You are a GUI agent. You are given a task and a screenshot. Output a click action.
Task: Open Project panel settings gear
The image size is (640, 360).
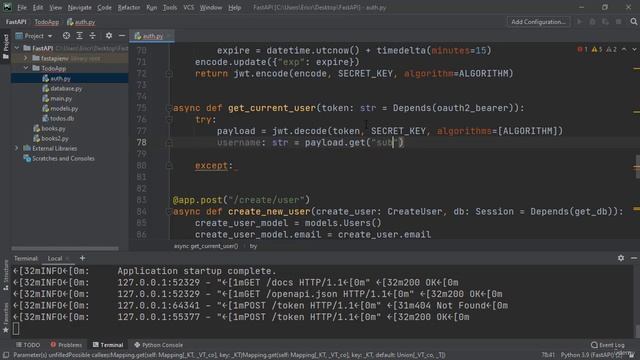(109, 36)
